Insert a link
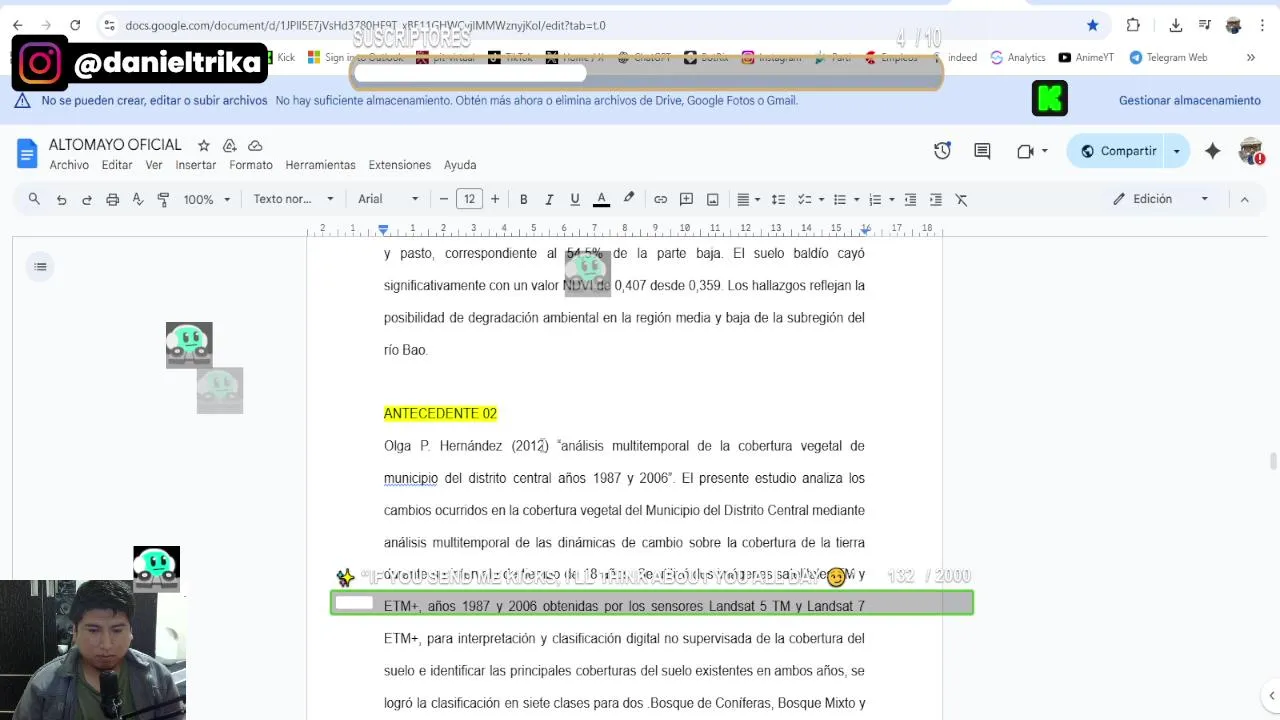The image size is (1280, 720). (x=660, y=199)
